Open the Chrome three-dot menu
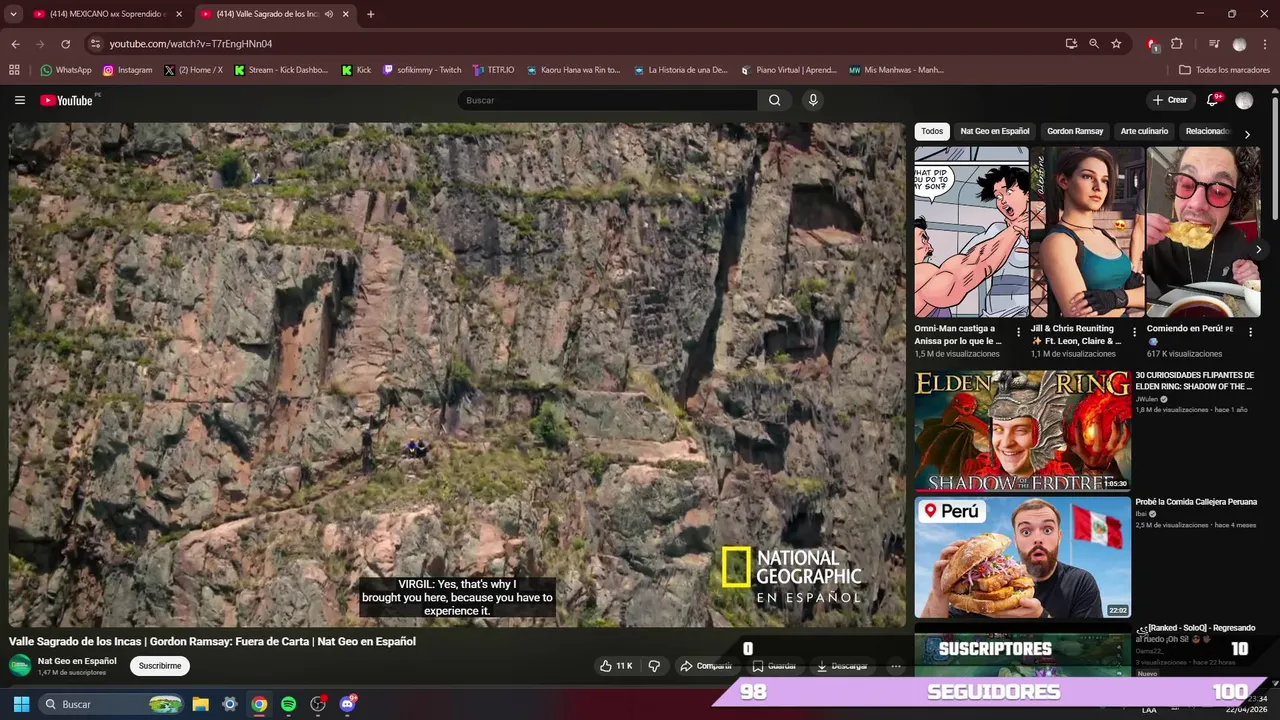1280x720 pixels. pos(1263,44)
